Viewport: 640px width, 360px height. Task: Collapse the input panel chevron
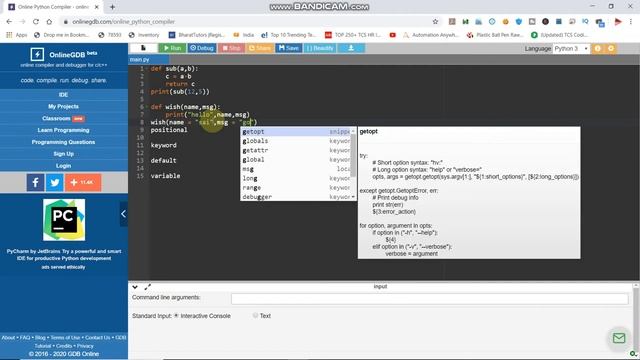135,287
